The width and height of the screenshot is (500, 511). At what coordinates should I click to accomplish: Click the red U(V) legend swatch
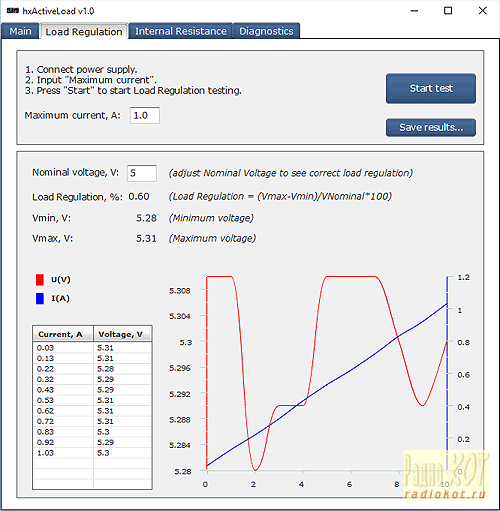40,280
